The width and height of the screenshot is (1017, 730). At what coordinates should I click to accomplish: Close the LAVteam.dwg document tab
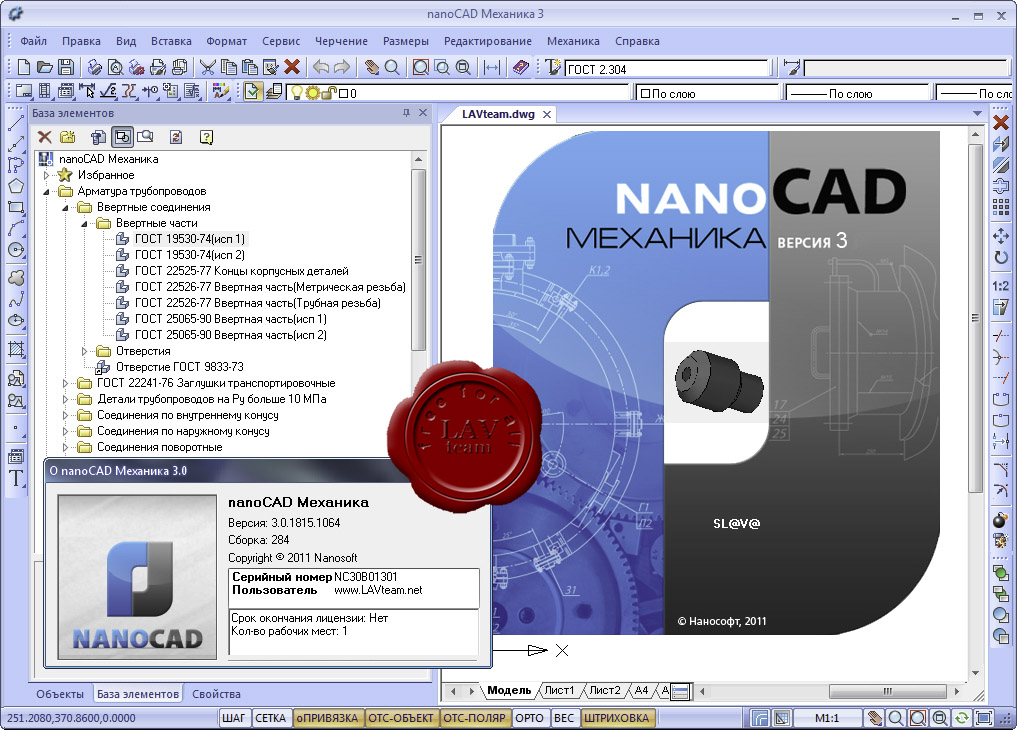click(x=547, y=114)
